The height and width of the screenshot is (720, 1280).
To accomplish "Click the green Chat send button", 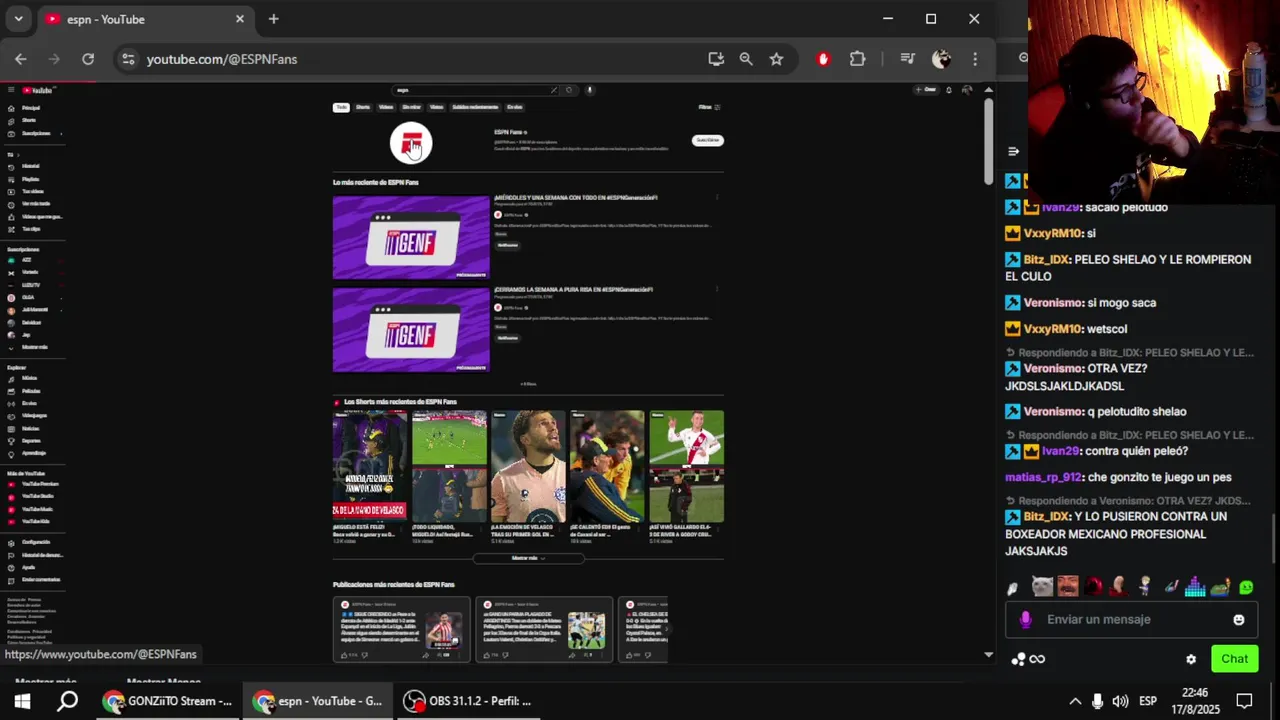I will coord(1234,659).
